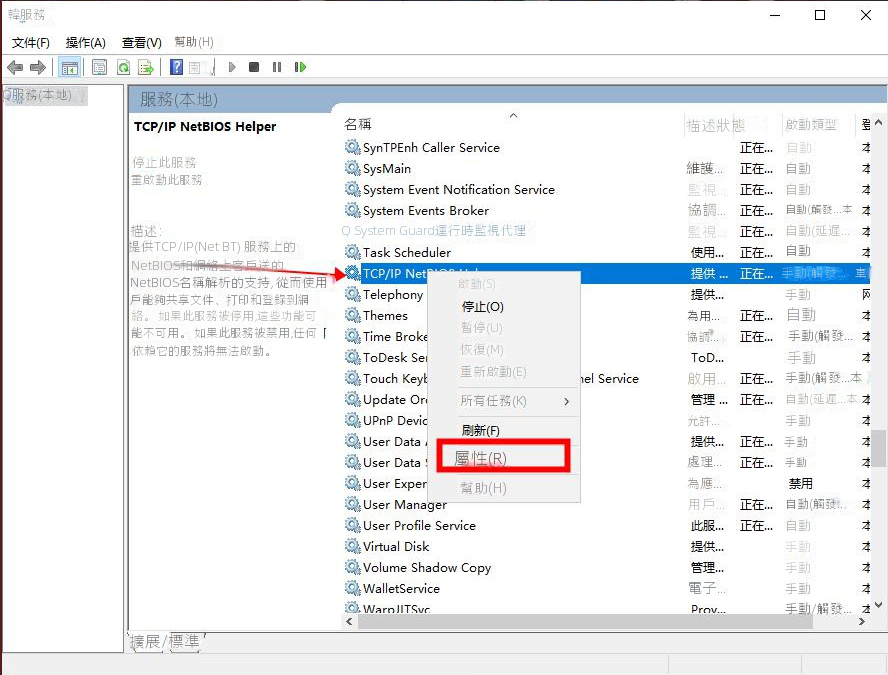Click the Start Service play icon
Viewport: 888px width, 675px height.
pyautogui.click(x=232, y=67)
